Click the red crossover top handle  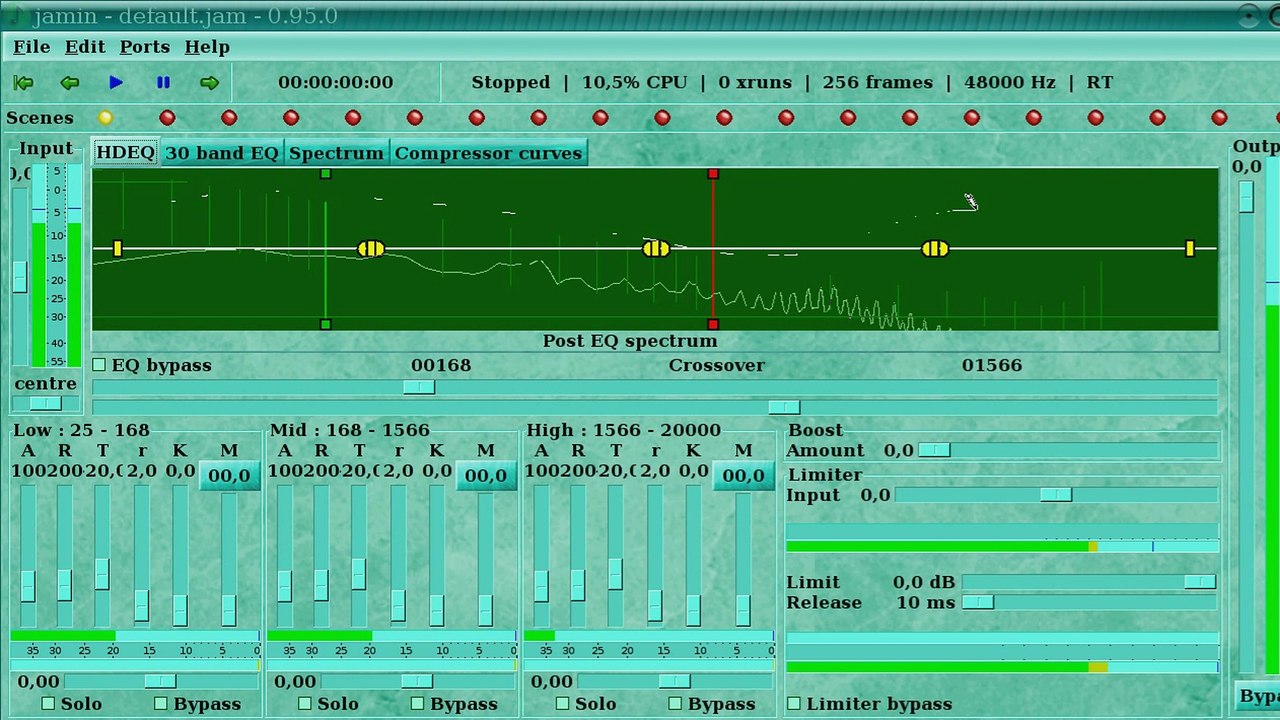click(x=713, y=174)
